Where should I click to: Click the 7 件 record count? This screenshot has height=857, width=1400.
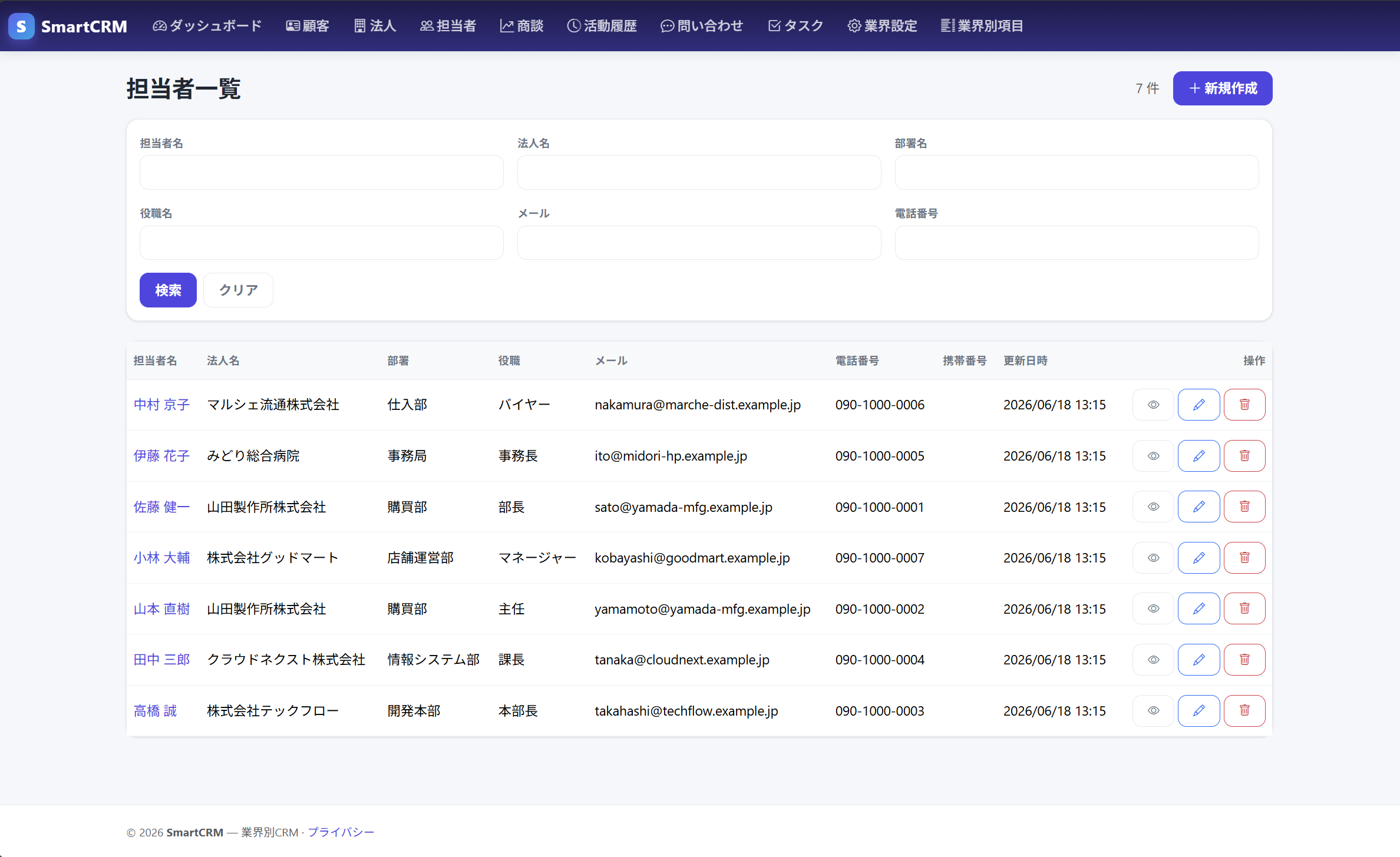(1147, 88)
